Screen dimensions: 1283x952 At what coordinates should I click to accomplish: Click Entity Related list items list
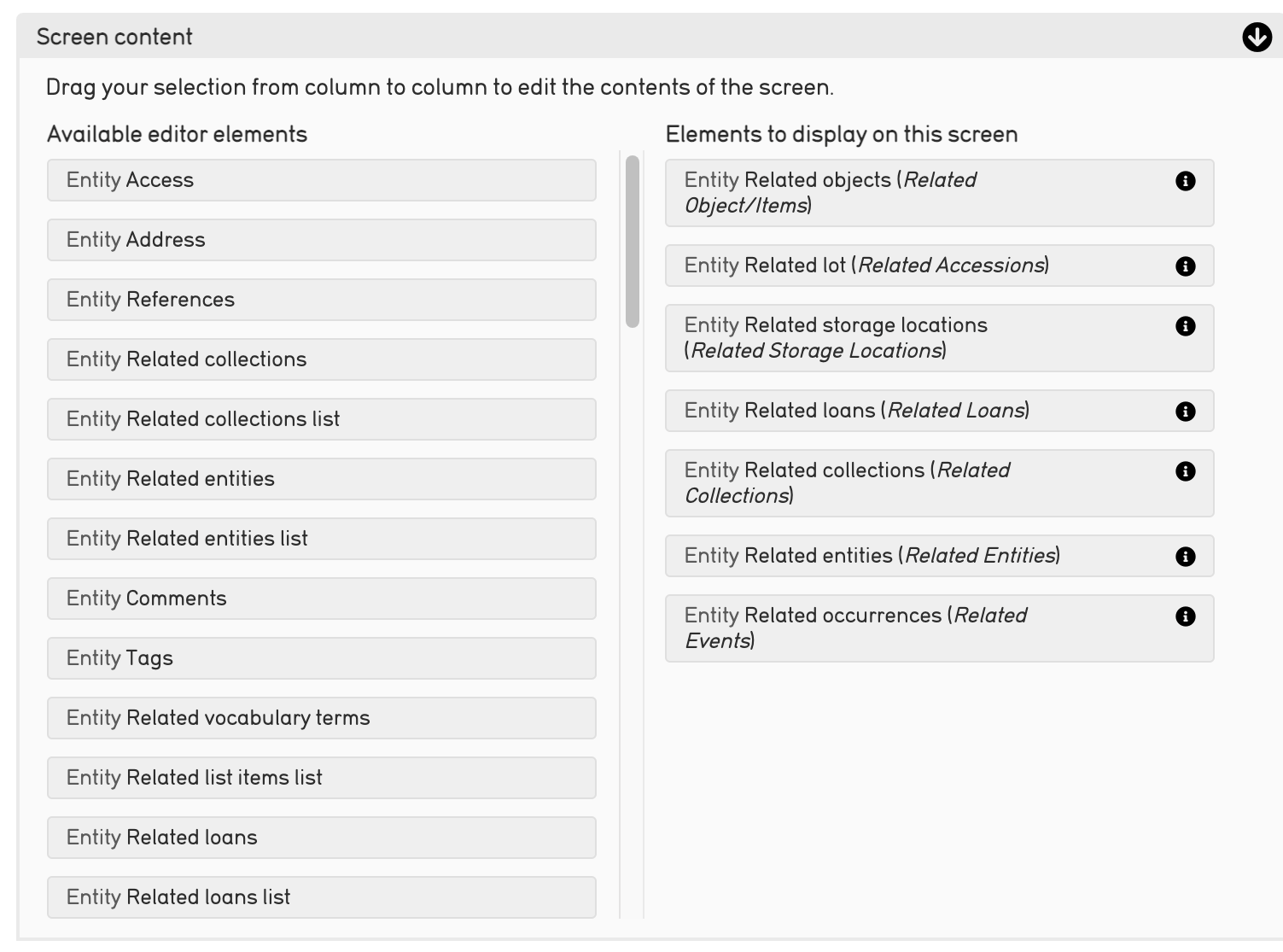(321, 778)
